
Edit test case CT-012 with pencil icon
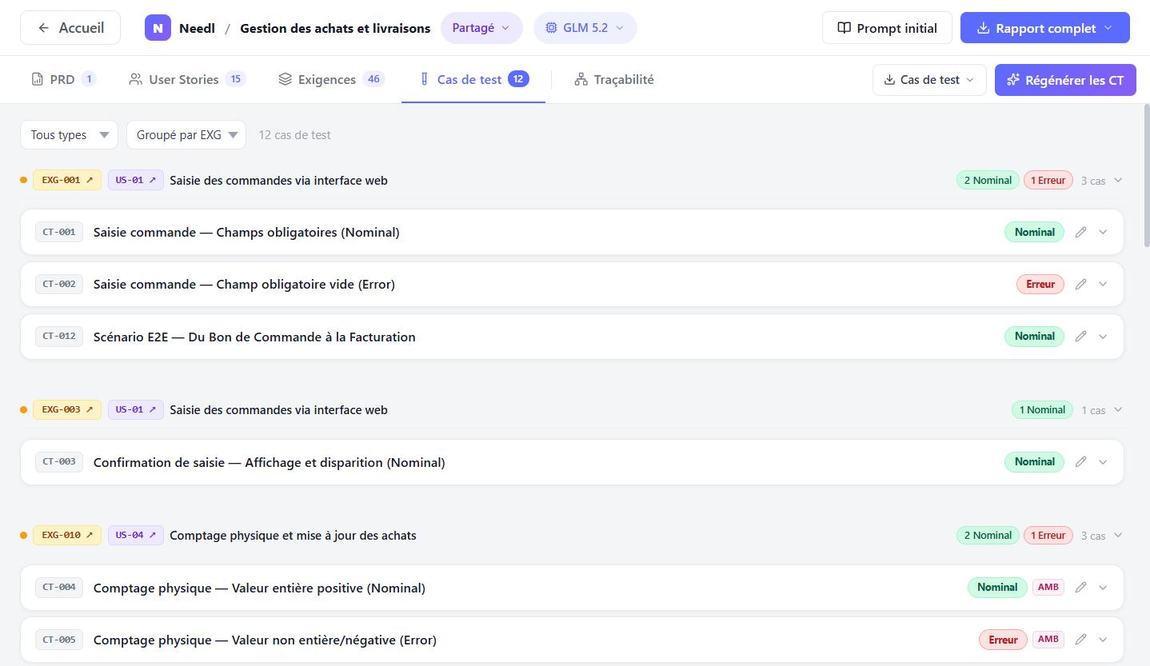click(1080, 337)
